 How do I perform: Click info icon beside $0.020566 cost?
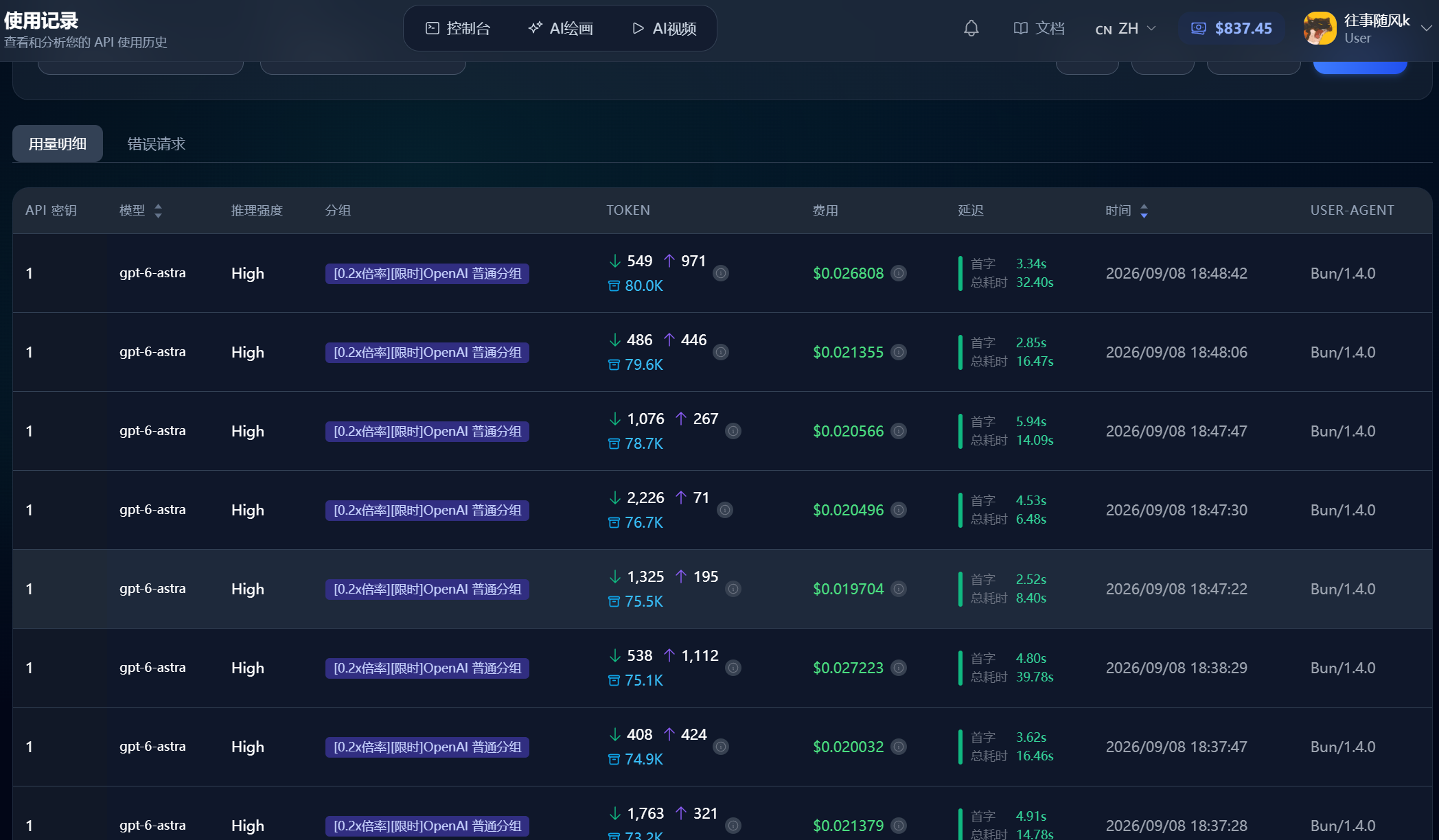point(899,431)
